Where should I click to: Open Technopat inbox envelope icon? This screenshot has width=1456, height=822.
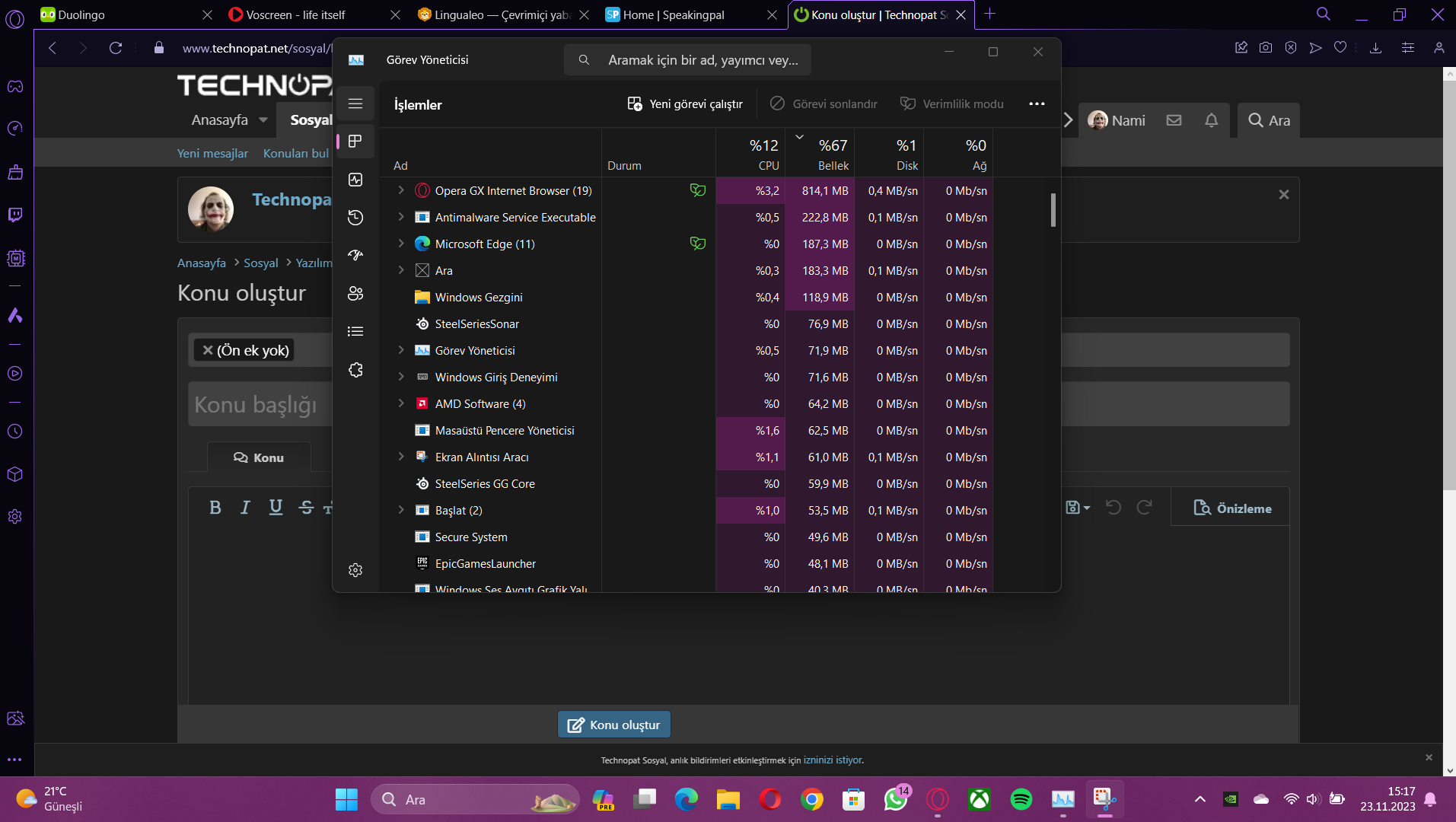click(1174, 120)
